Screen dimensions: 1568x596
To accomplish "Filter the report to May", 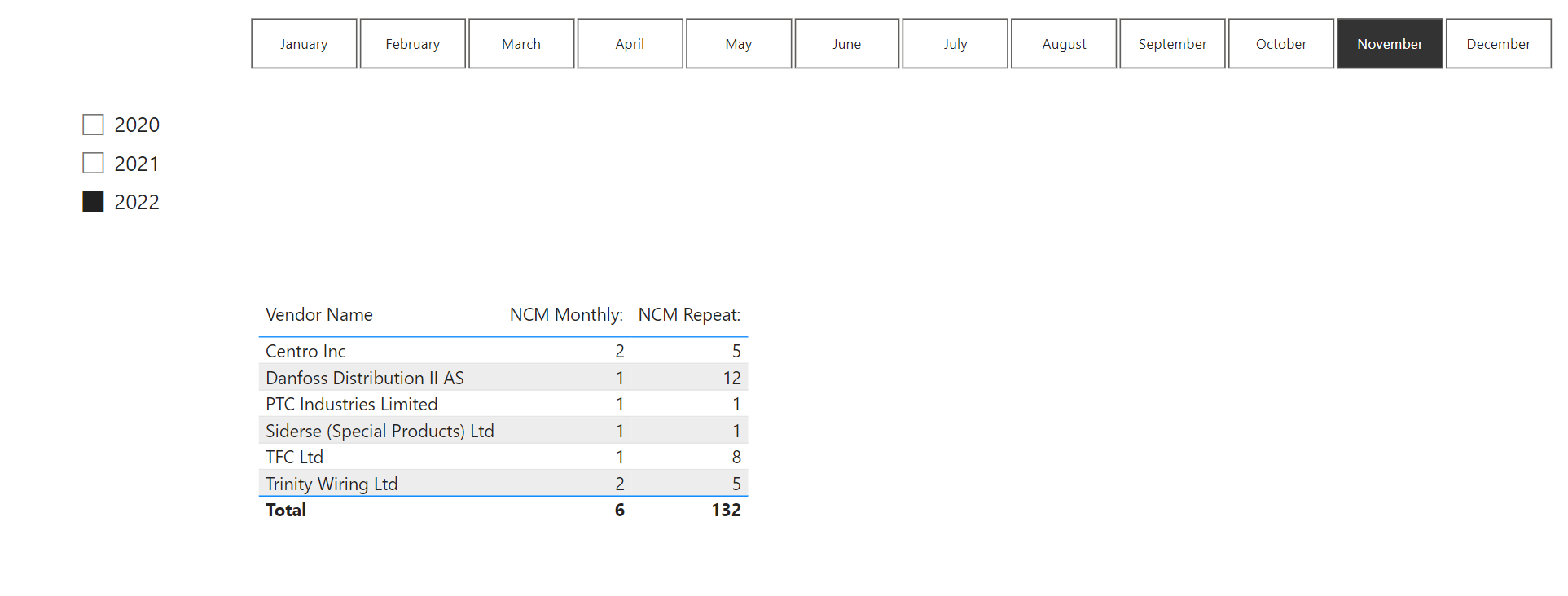I will [739, 44].
